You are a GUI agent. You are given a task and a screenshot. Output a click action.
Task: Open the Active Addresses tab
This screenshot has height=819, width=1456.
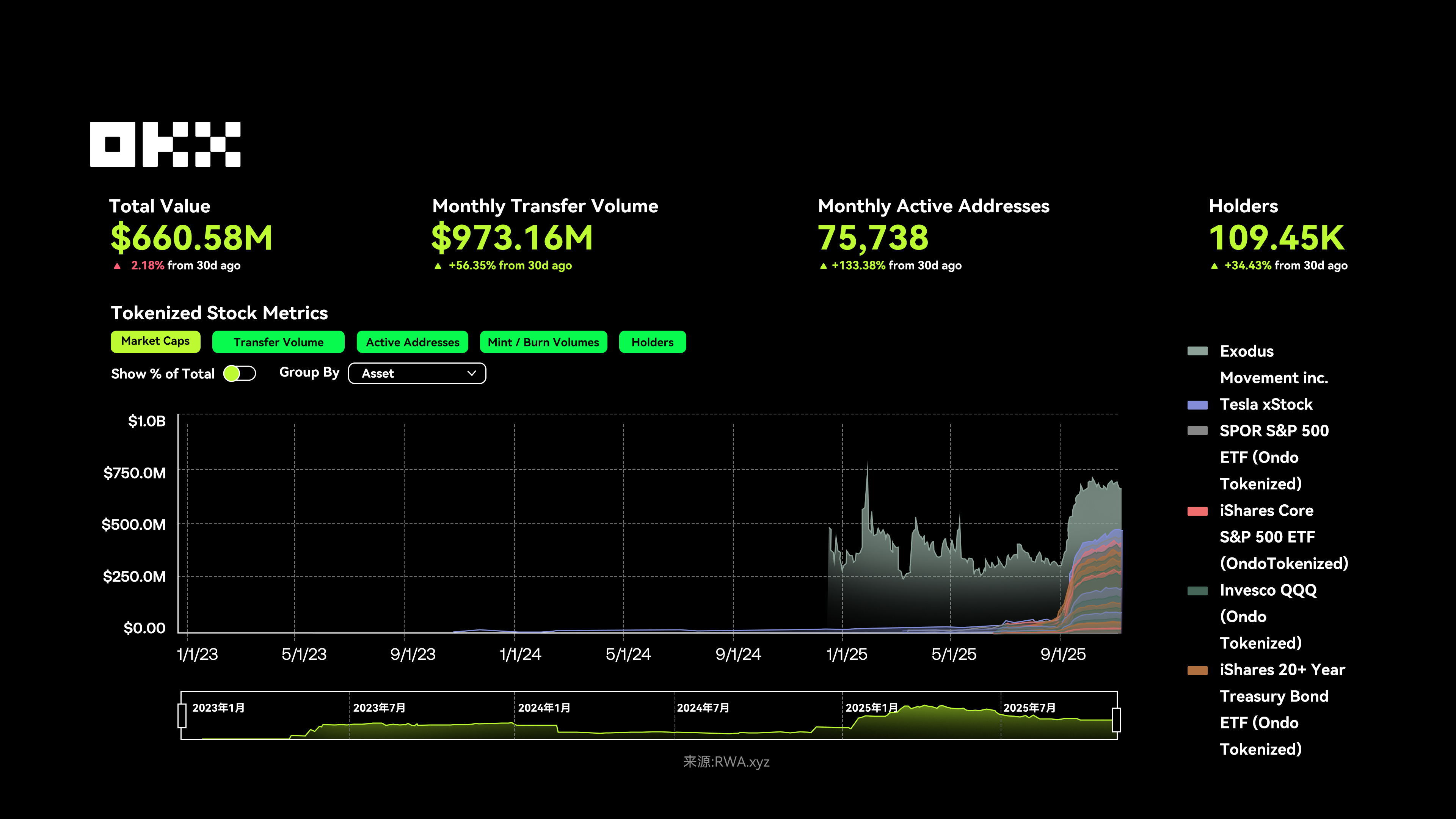412,342
